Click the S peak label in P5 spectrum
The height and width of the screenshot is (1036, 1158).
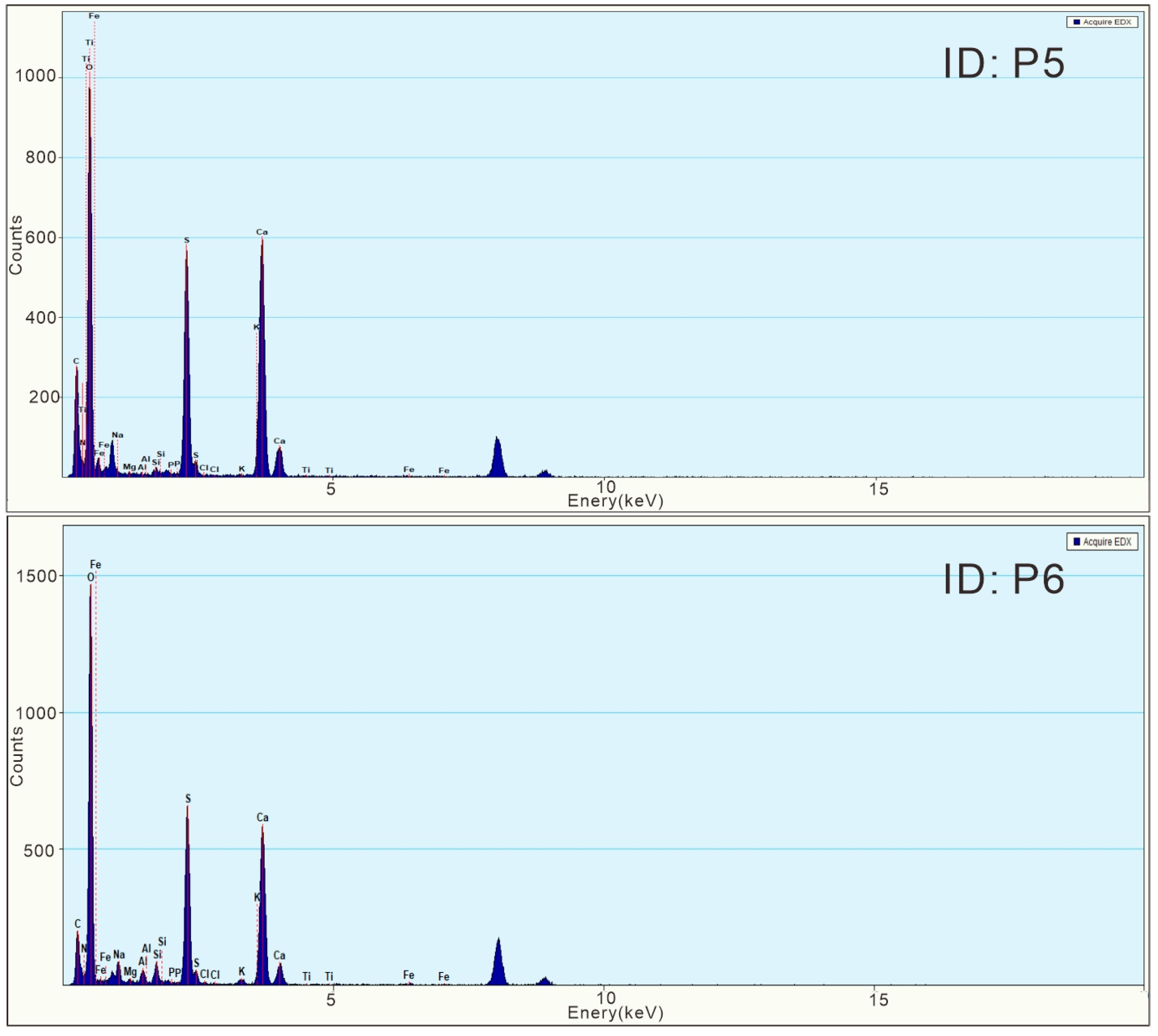pyautogui.click(x=187, y=240)
